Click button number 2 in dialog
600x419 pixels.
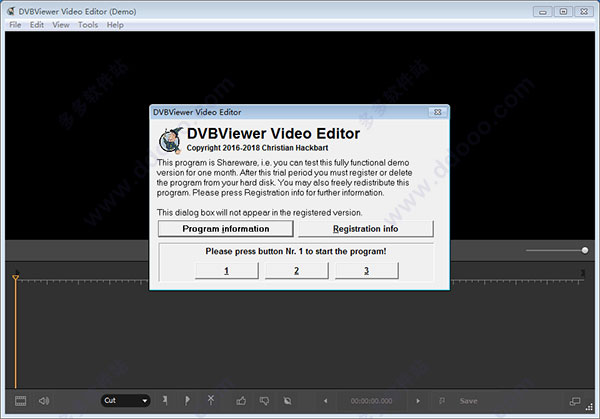(297, 271)
